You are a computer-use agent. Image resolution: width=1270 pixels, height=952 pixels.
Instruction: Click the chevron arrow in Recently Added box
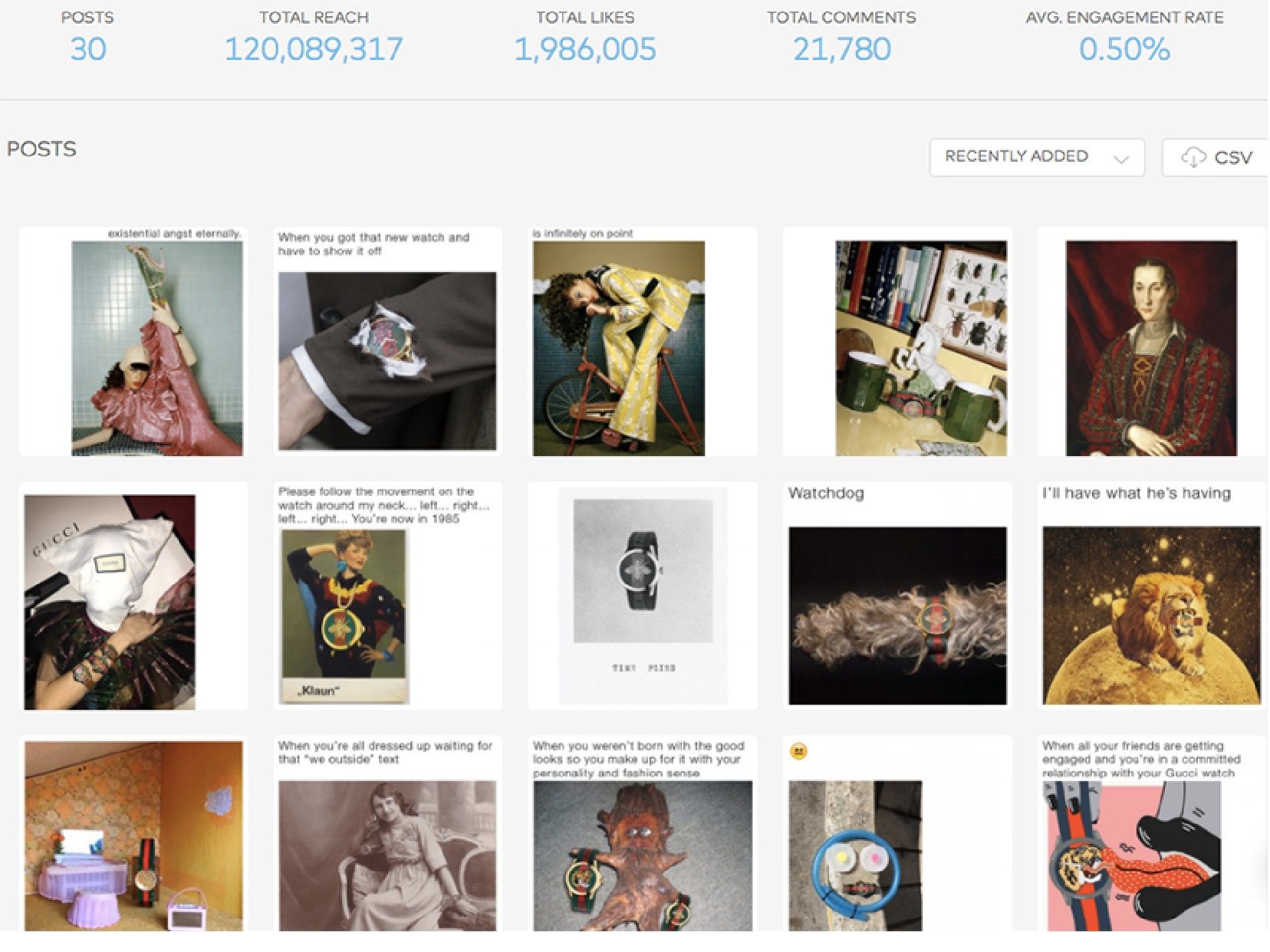pos(1121,159)
